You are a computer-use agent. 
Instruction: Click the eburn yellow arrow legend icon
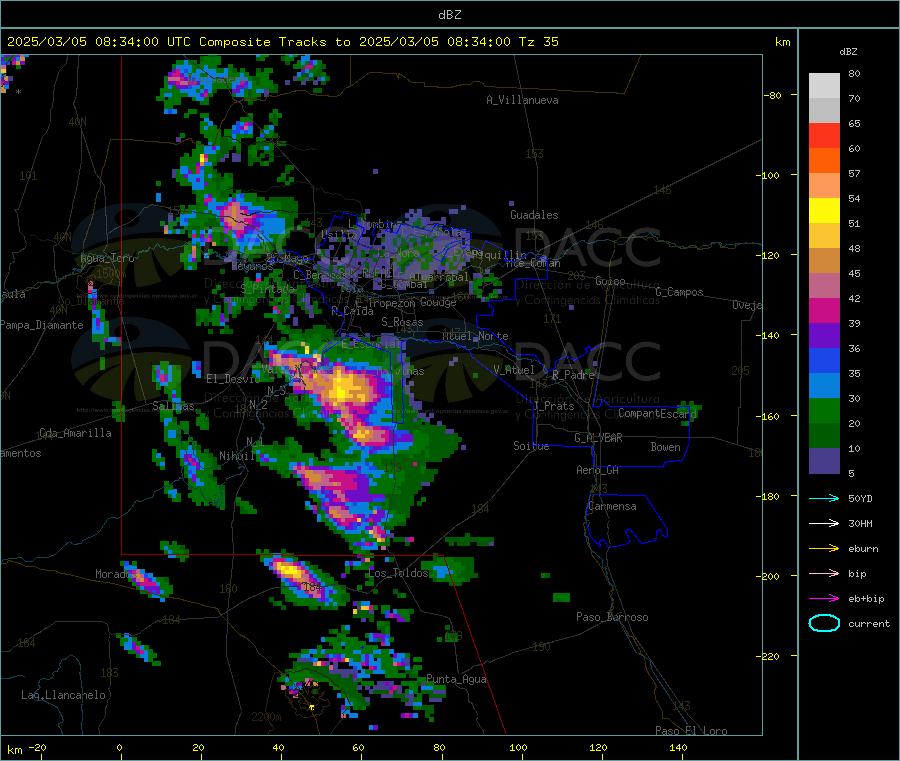tap(824, 549)
